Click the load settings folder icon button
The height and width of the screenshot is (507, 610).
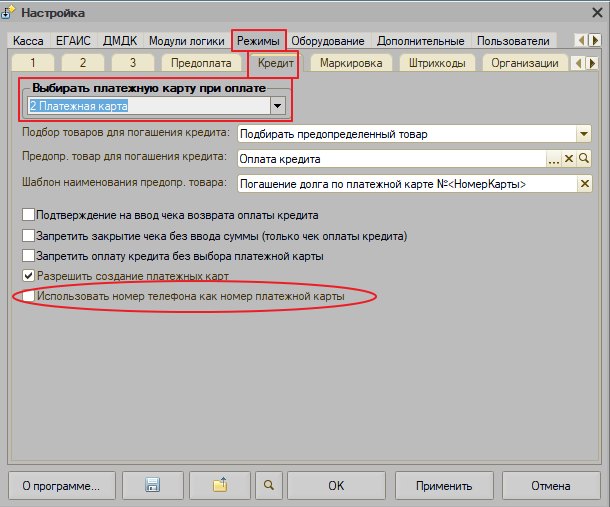220,485
